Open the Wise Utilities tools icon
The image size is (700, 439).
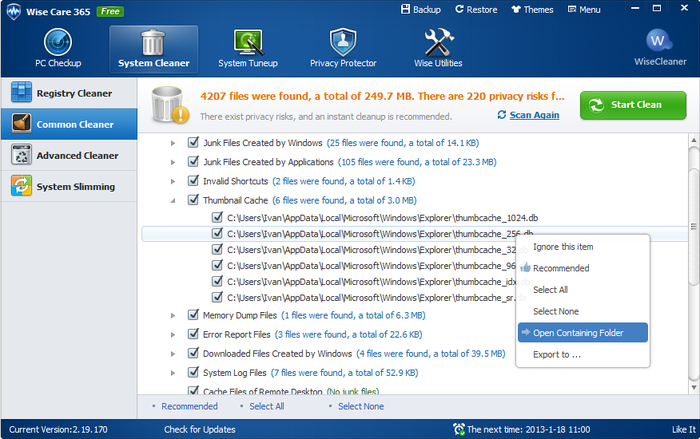coord(438,42)
